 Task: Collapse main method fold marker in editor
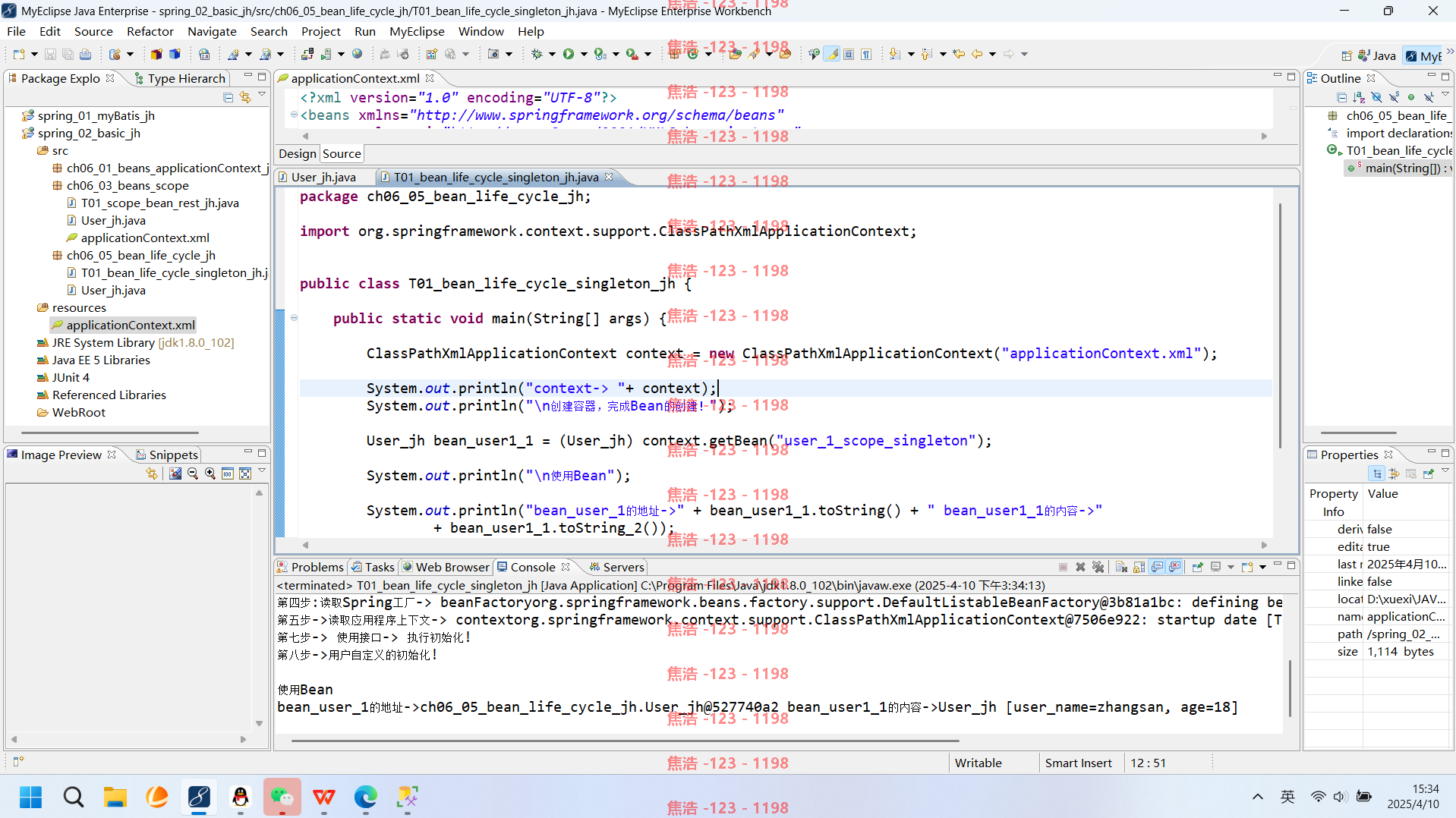(294, 318)
